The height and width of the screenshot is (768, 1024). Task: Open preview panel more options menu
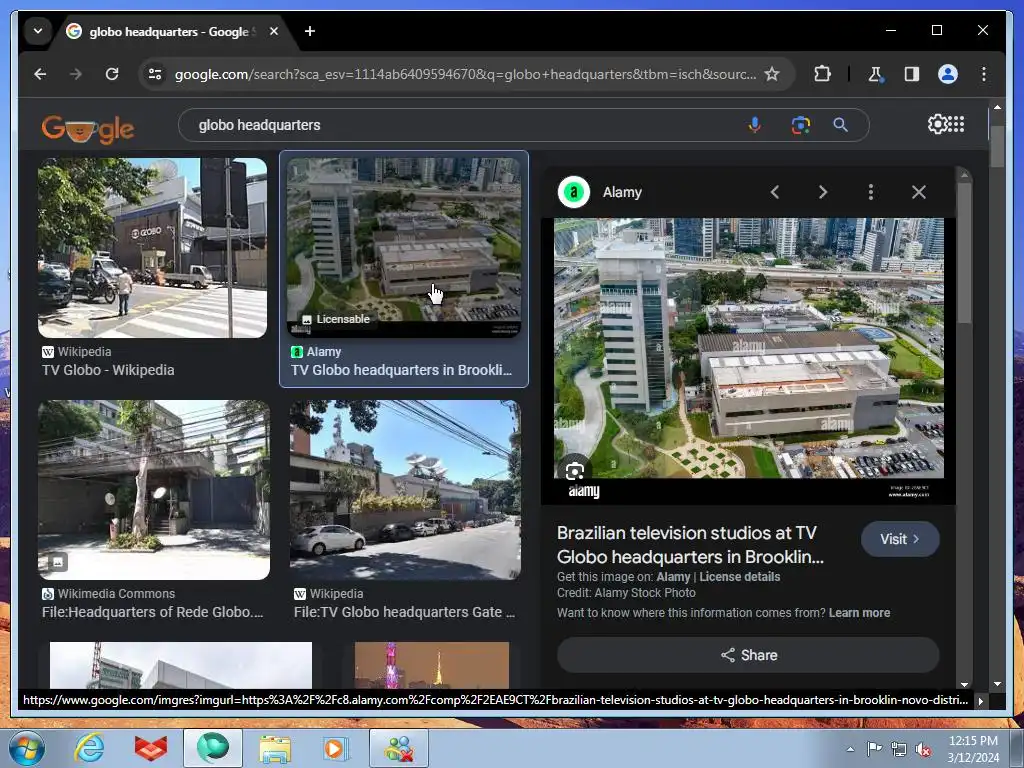tap(871, 192)
